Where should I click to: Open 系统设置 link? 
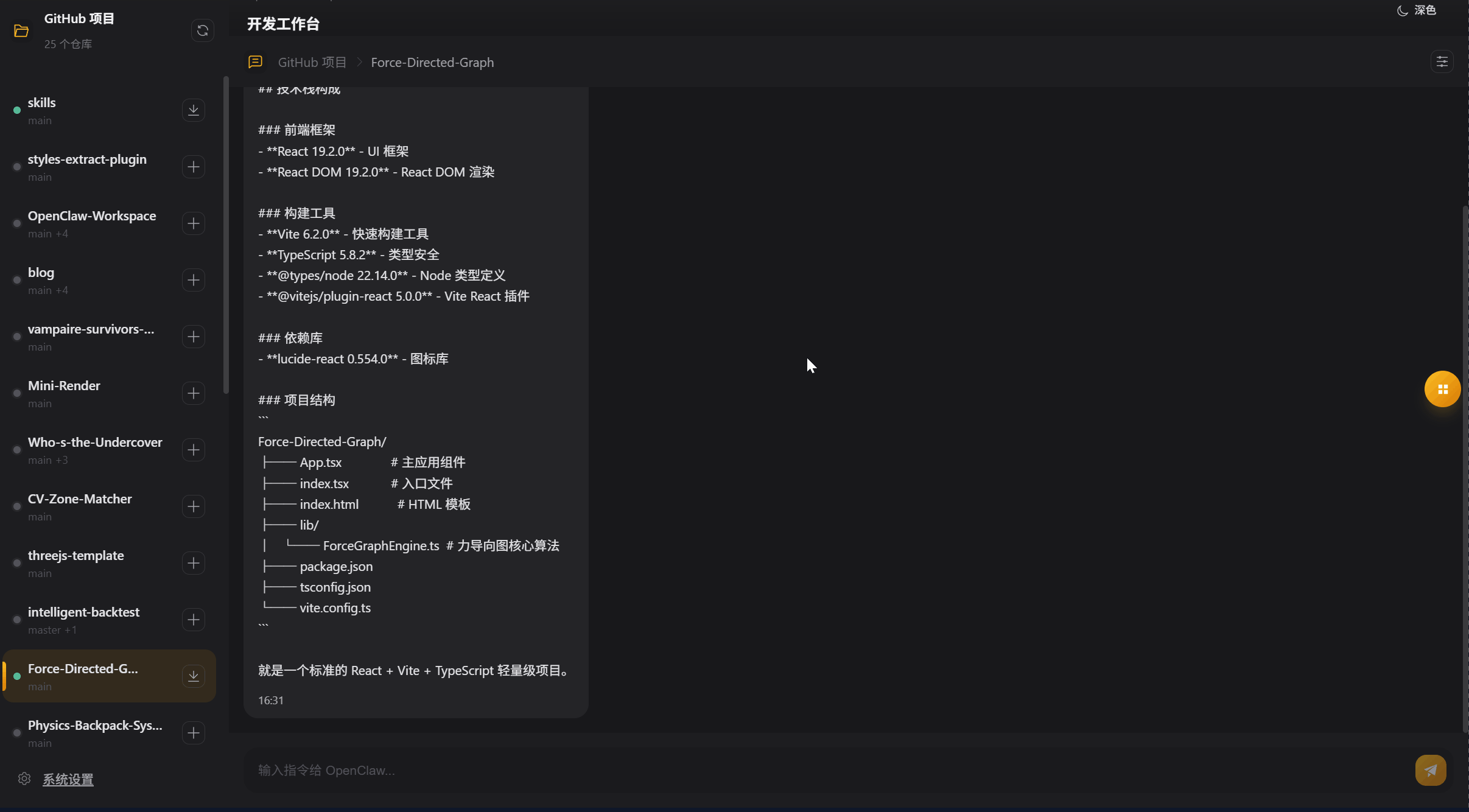pos(68,779)
